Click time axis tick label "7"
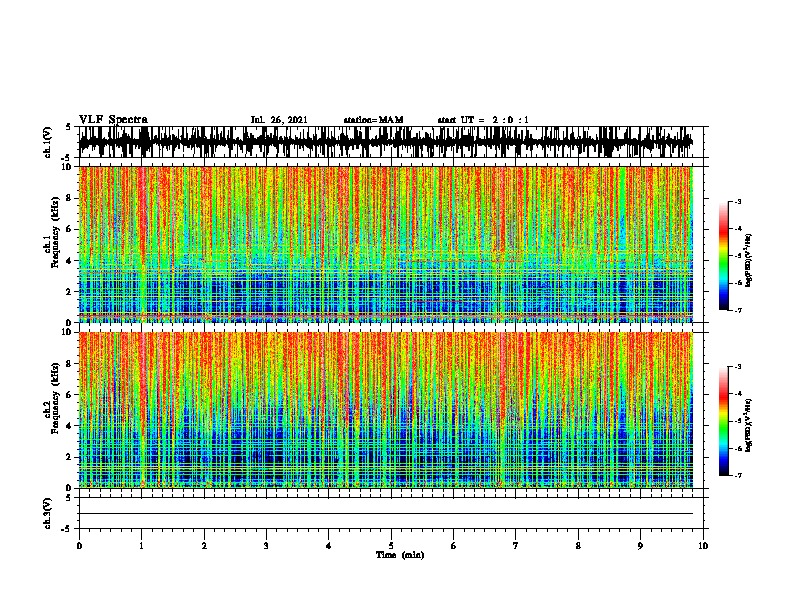The width and height of the screenshot is (792, 612). click(x=516, y=546)
